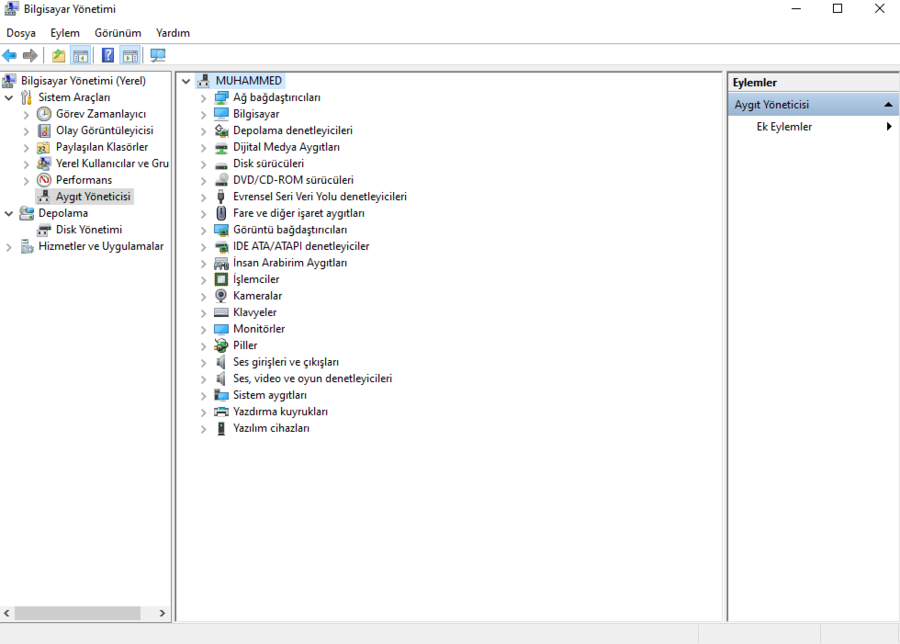Expand the İnsan Arabirim Aygıtları category
The width and height of the screenshot is (900, 644).
coord(203,264)
